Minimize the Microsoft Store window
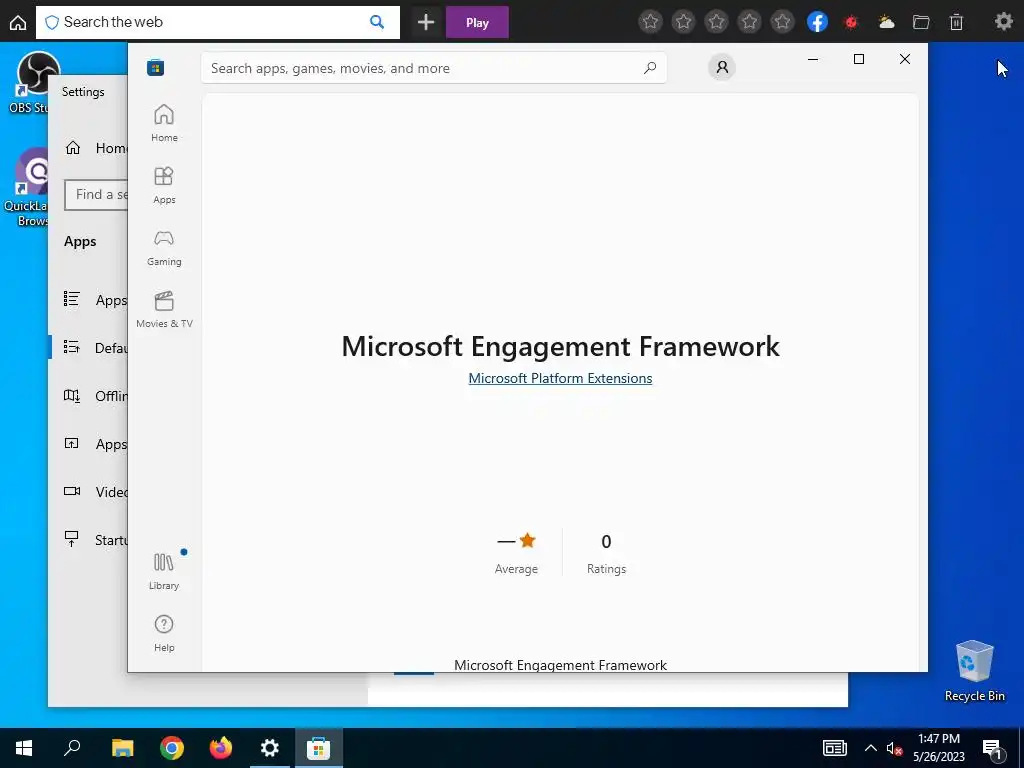The image size is (1024, 768). pos(813,59)
